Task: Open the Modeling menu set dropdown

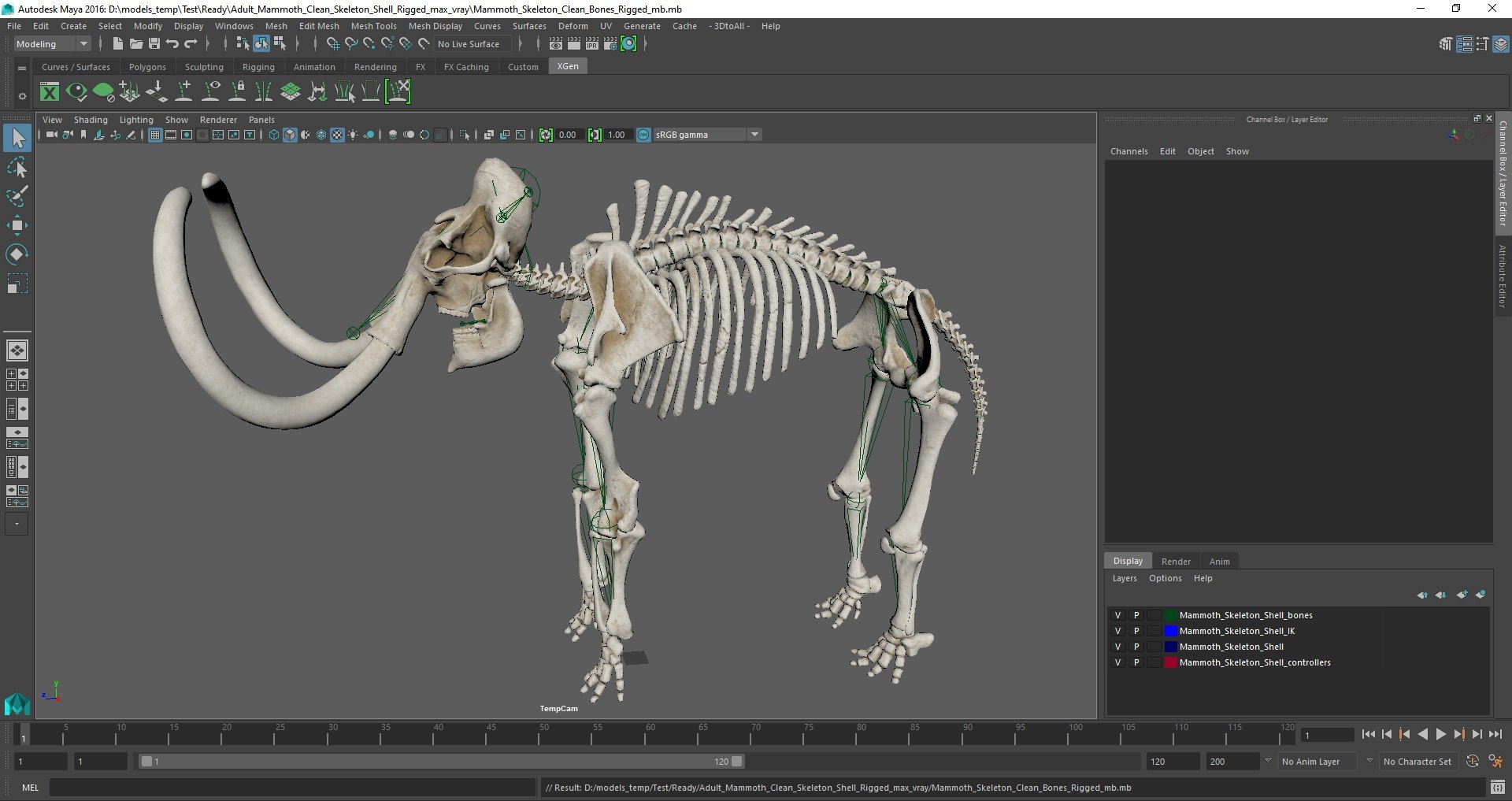Action: [x=53, y=44]
